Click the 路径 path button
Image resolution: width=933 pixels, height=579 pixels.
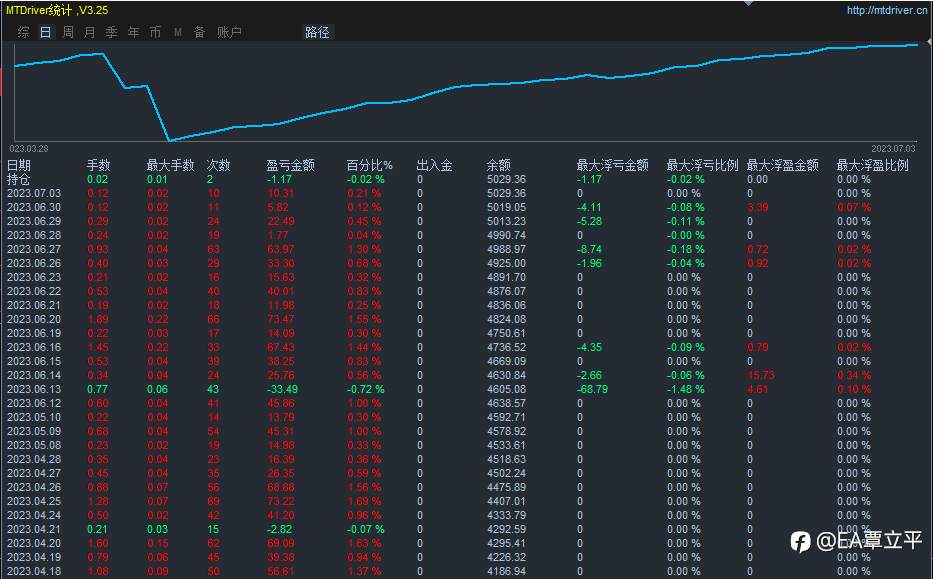point(317,32)
